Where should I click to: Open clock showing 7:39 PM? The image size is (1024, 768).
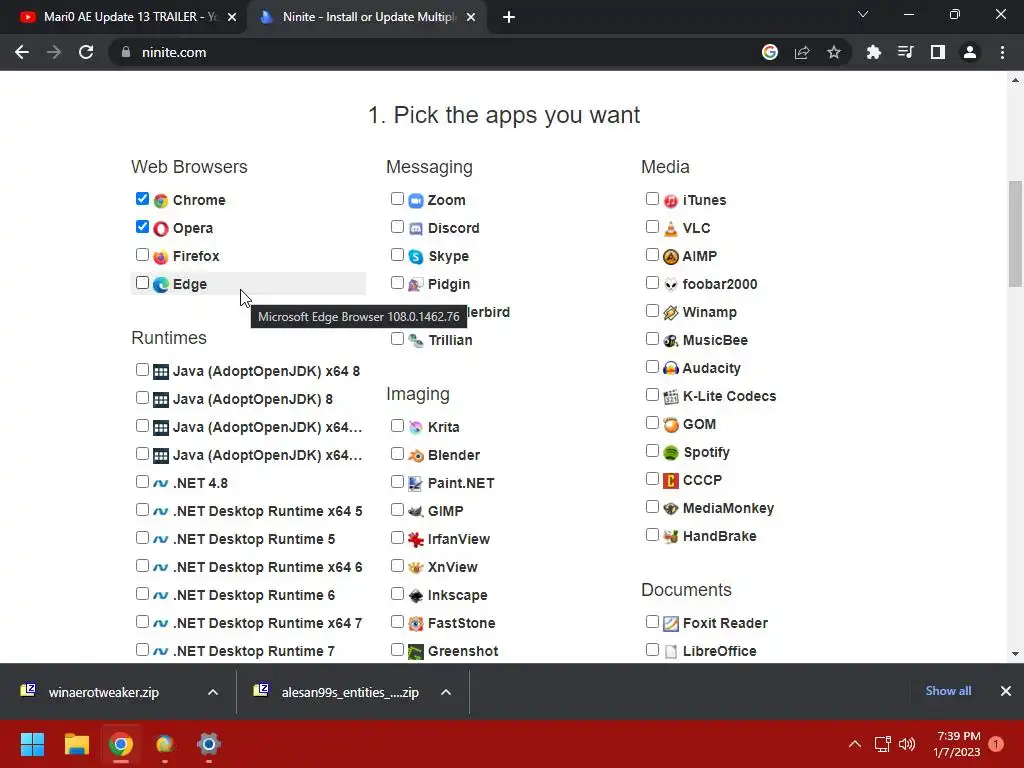(957, 744)
